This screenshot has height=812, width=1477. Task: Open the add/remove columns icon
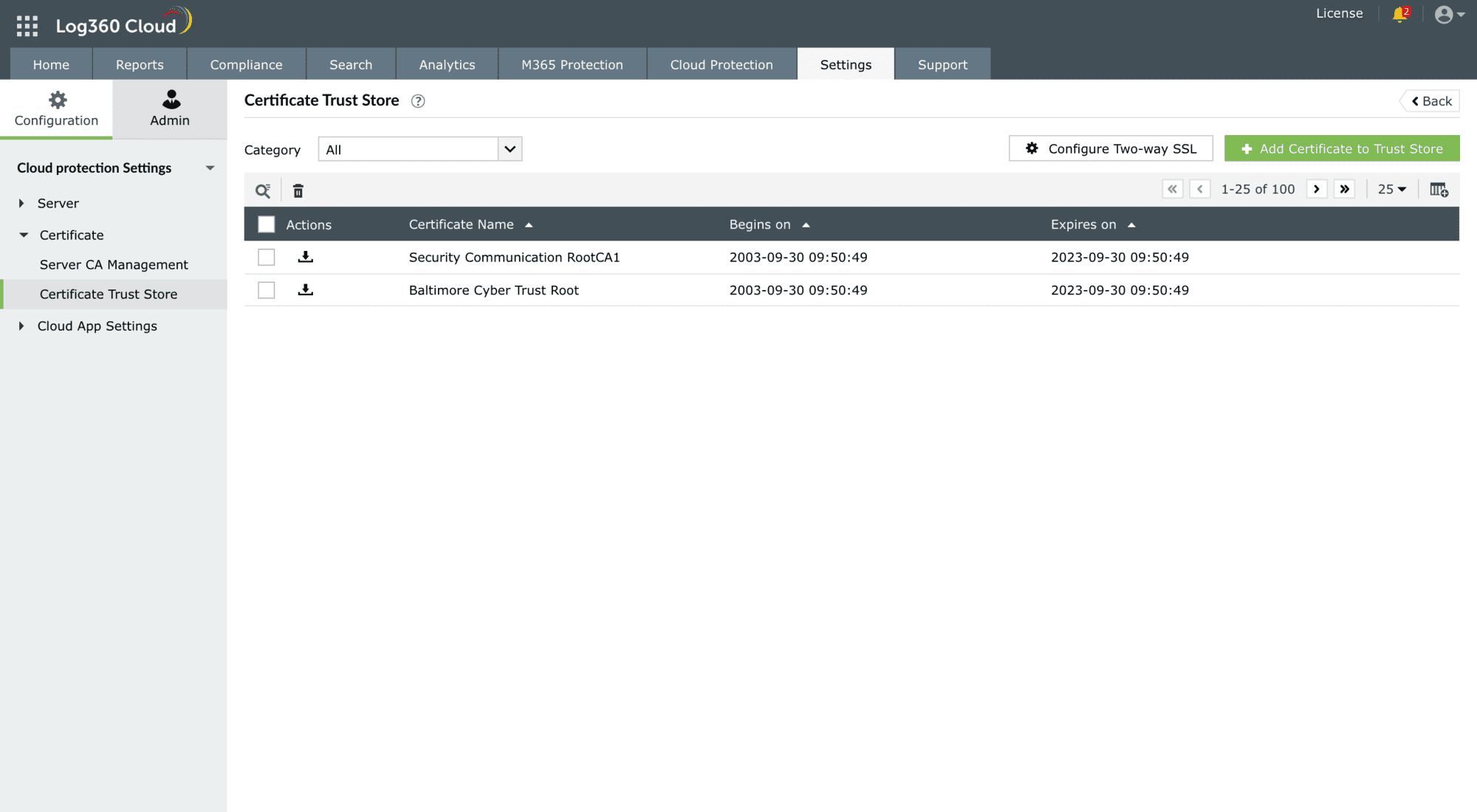tap(1439, 190)
